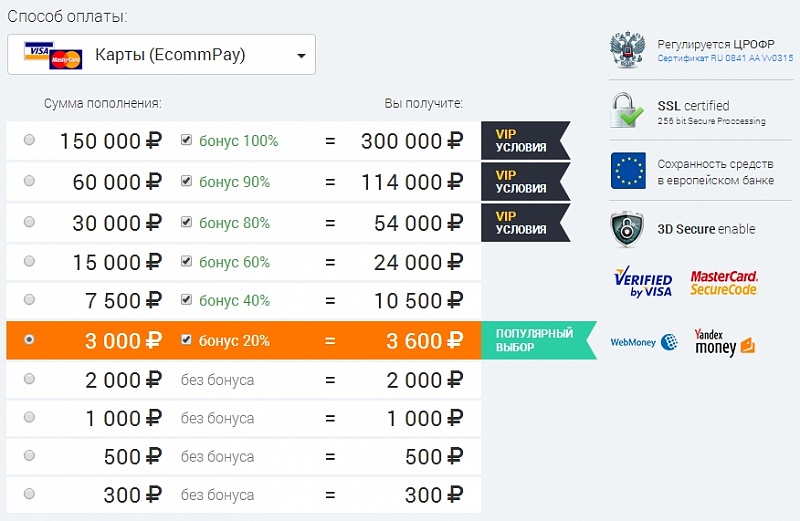This screenshot has width=800, height=521.
Task: Click the dropdown arrow of payment method
Action: point(302,56)
